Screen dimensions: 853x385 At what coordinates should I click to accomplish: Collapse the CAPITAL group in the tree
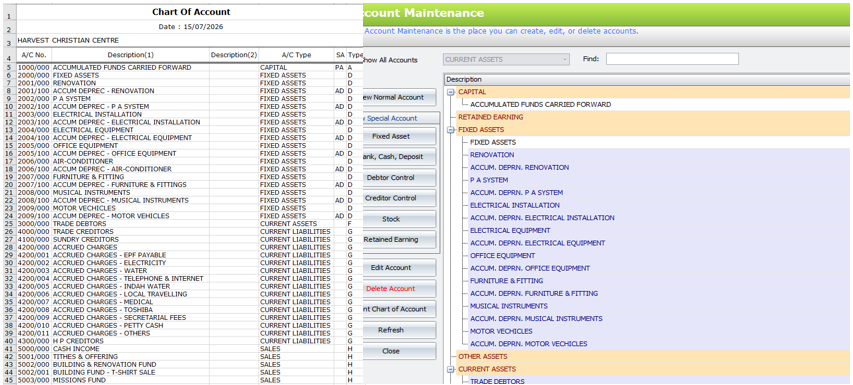click(450, 92)
